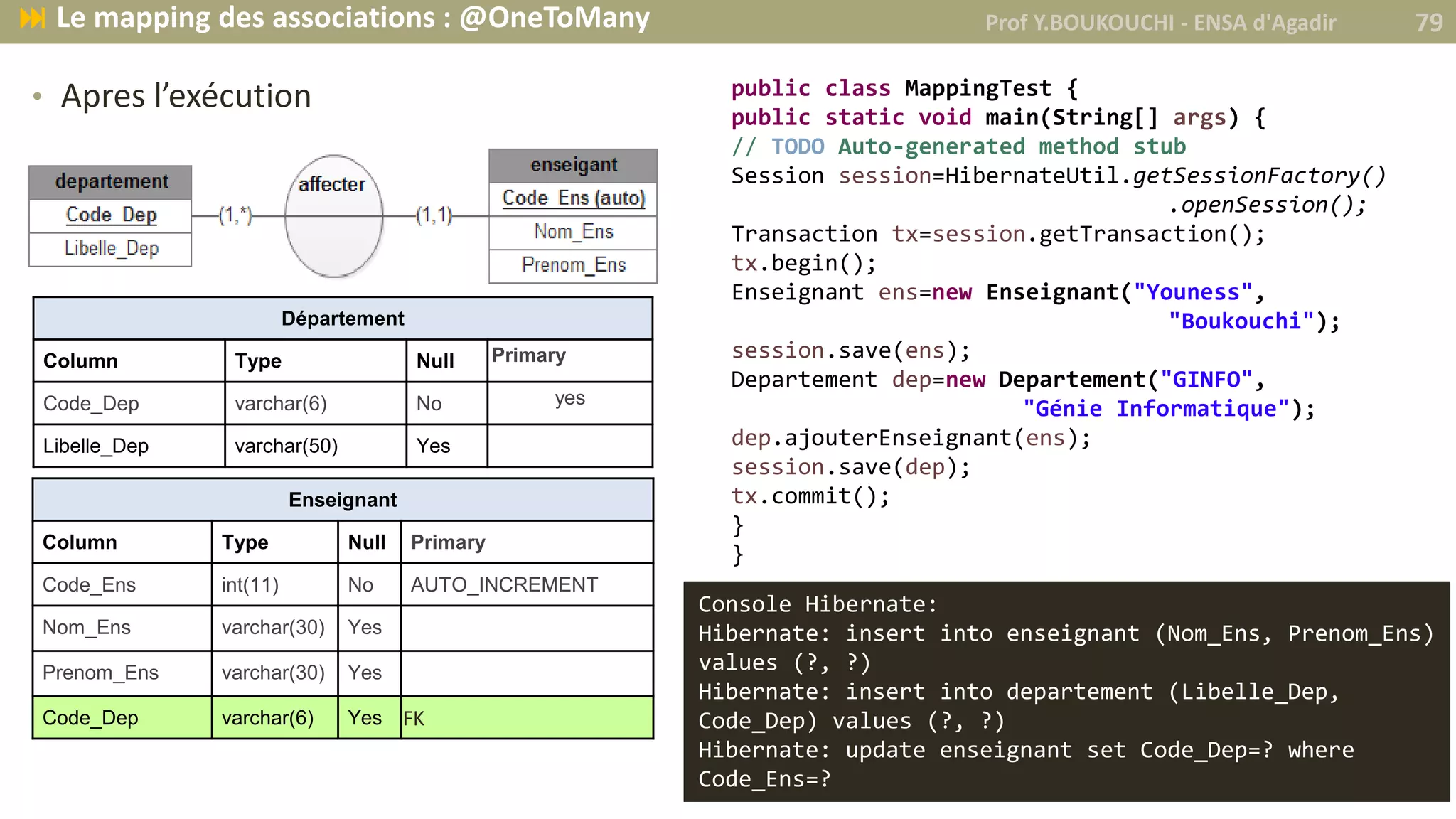Click the 'tx.begin();' code line
The height and width of the screenshot is (819, 1456).
(x=804, y=263)
